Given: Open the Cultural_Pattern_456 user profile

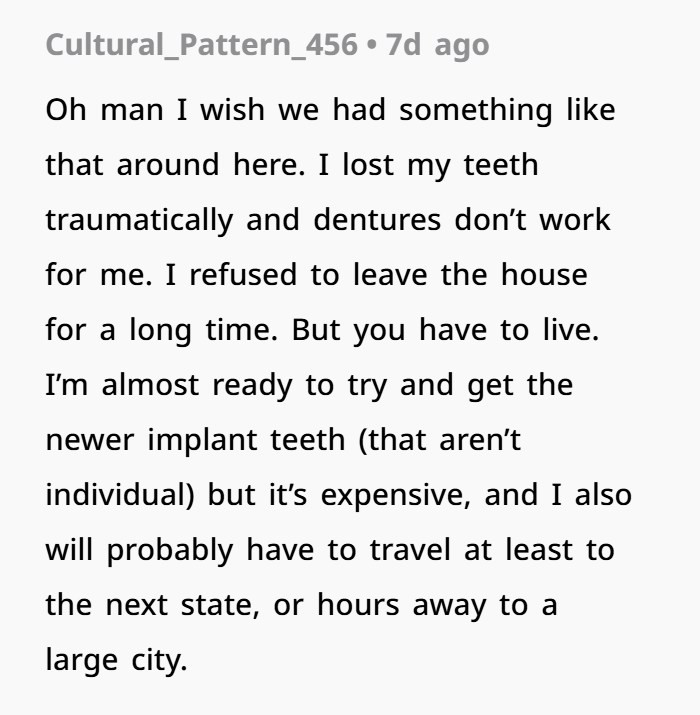Looking at the screenshot, I should pyautogui.click(x=202, y=45).
